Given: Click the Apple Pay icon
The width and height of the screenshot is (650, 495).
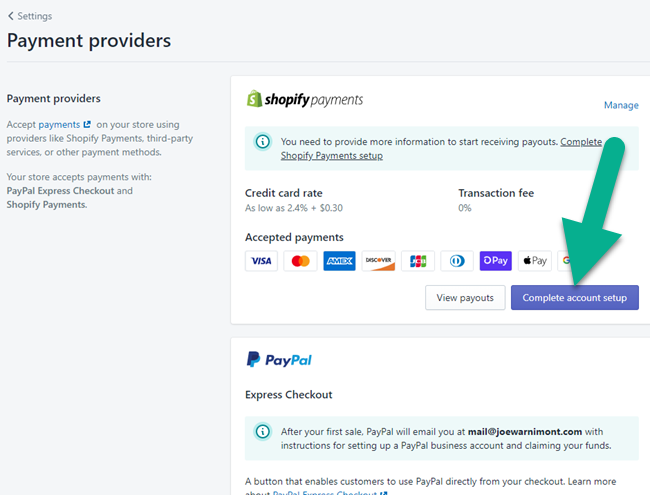Looking at the screenshot, I should point(534,261).
